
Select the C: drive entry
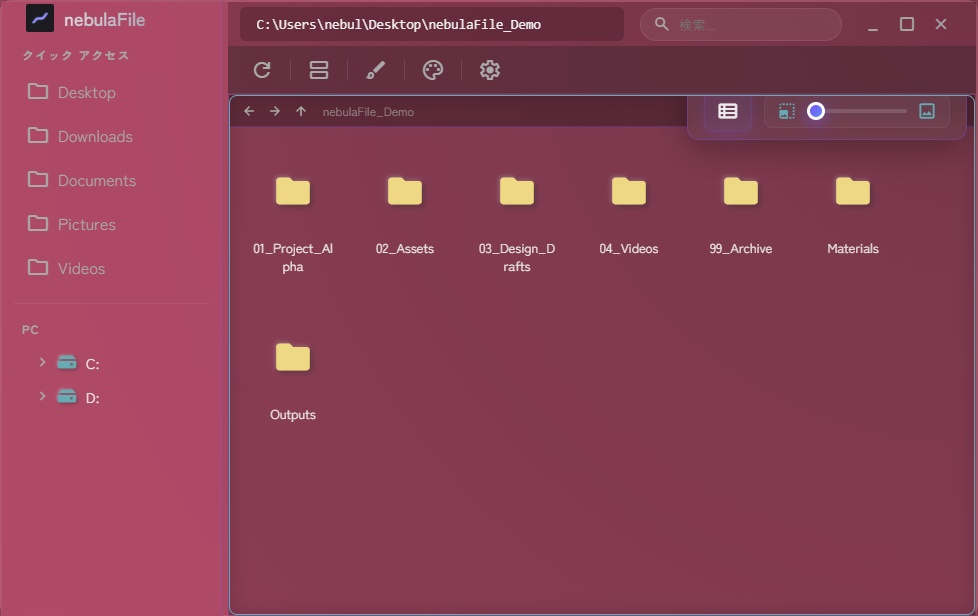(79, 363)
